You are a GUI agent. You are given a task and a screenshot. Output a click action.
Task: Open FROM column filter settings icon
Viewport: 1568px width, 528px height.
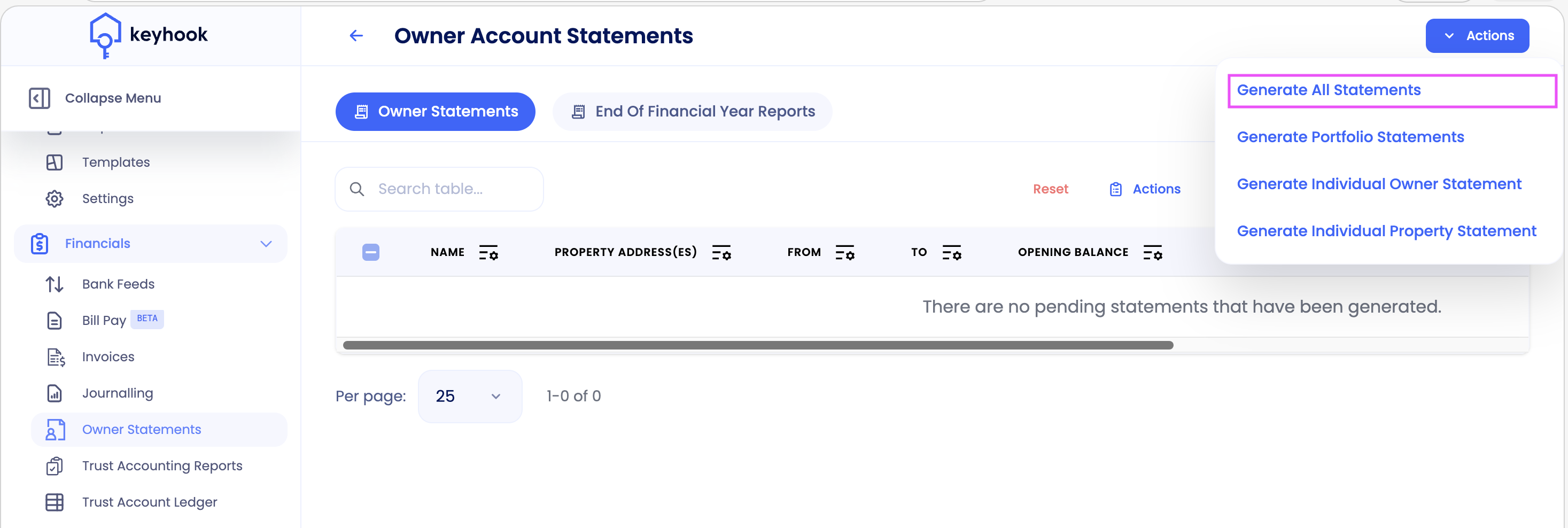tap(845, 252)
